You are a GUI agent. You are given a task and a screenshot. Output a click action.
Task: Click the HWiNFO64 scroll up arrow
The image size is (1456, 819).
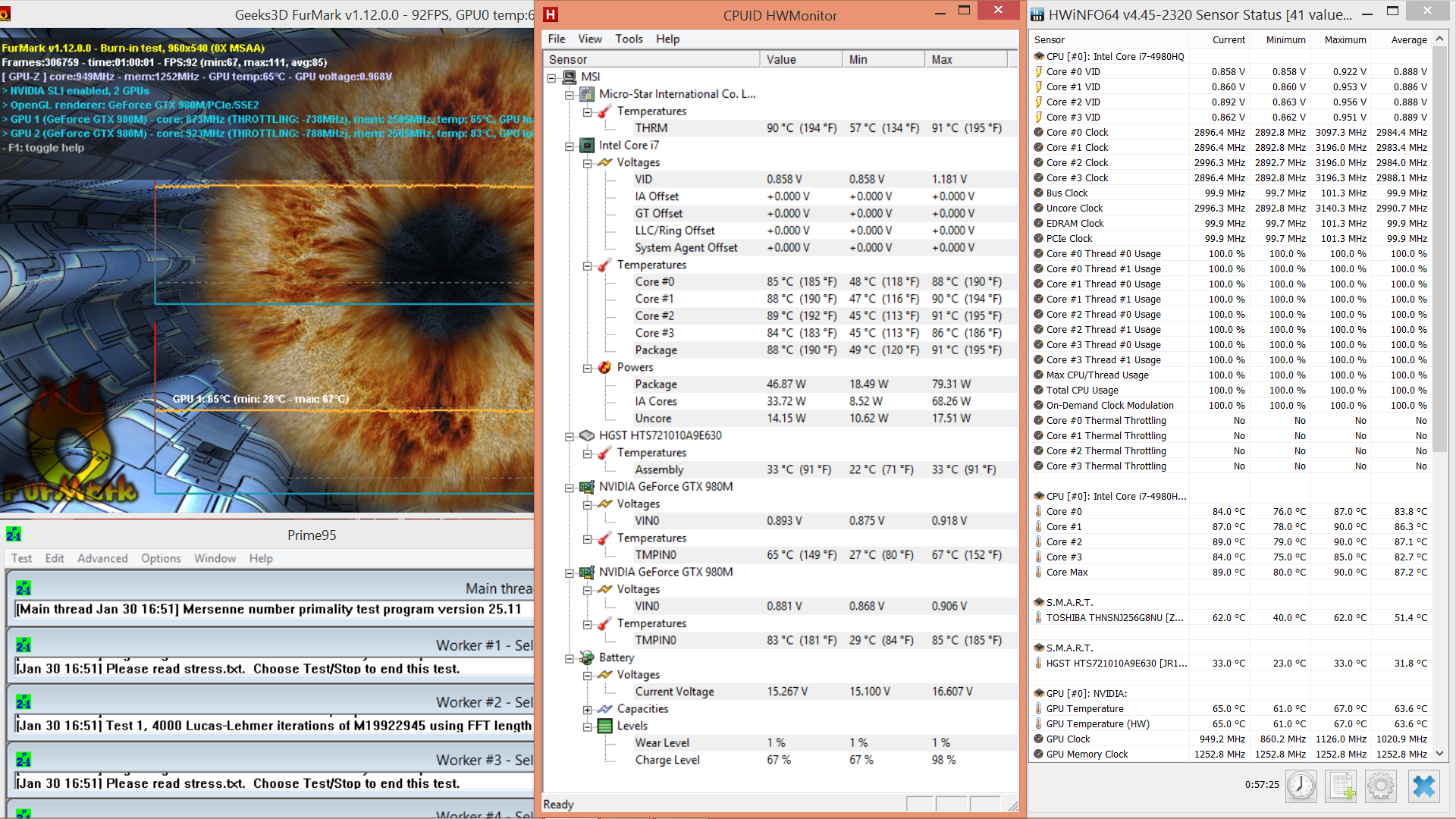[1439, 39]
